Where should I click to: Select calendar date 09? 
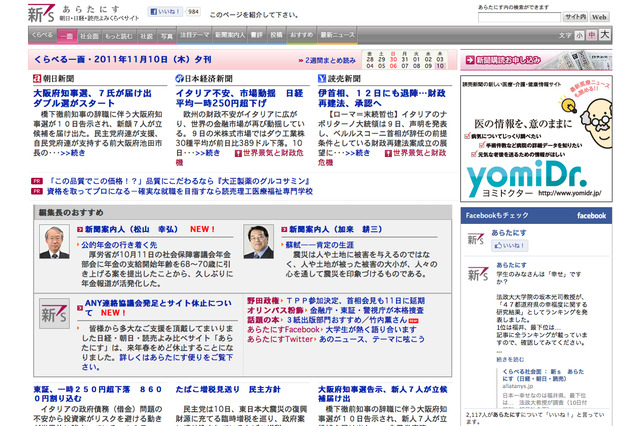[428, 66]
